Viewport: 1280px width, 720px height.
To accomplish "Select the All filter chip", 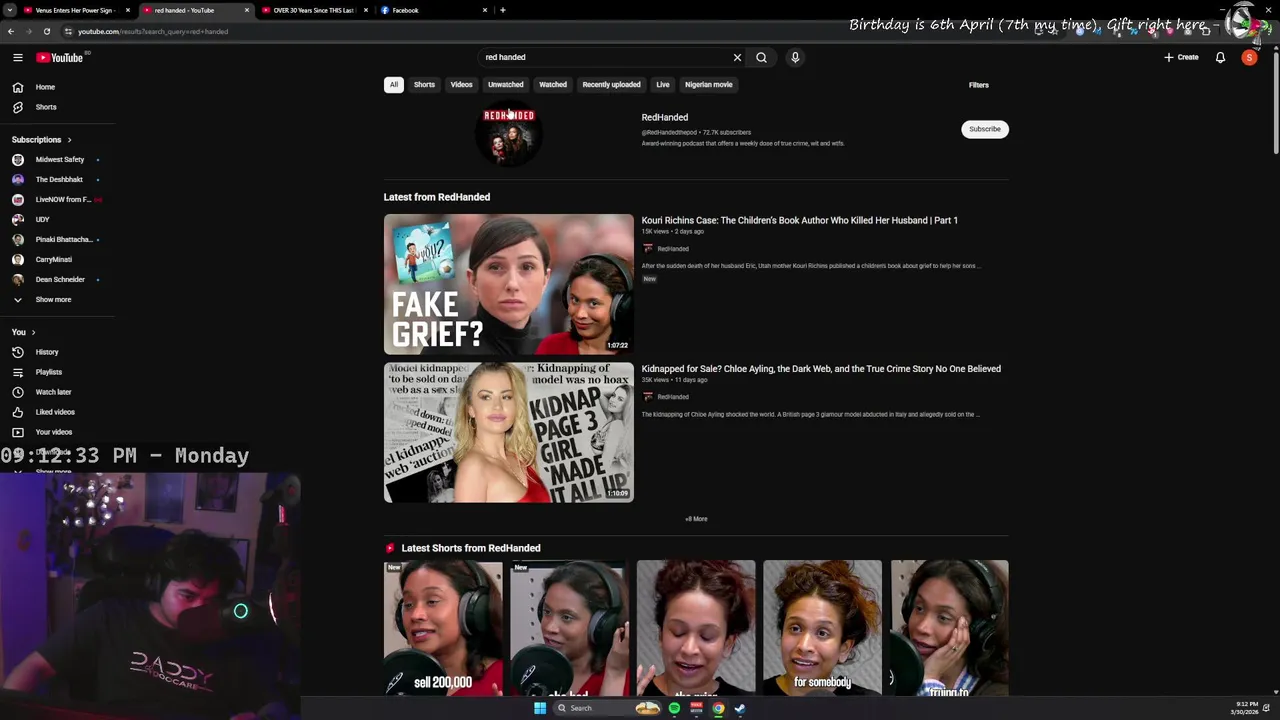I will tap(394, 85).
